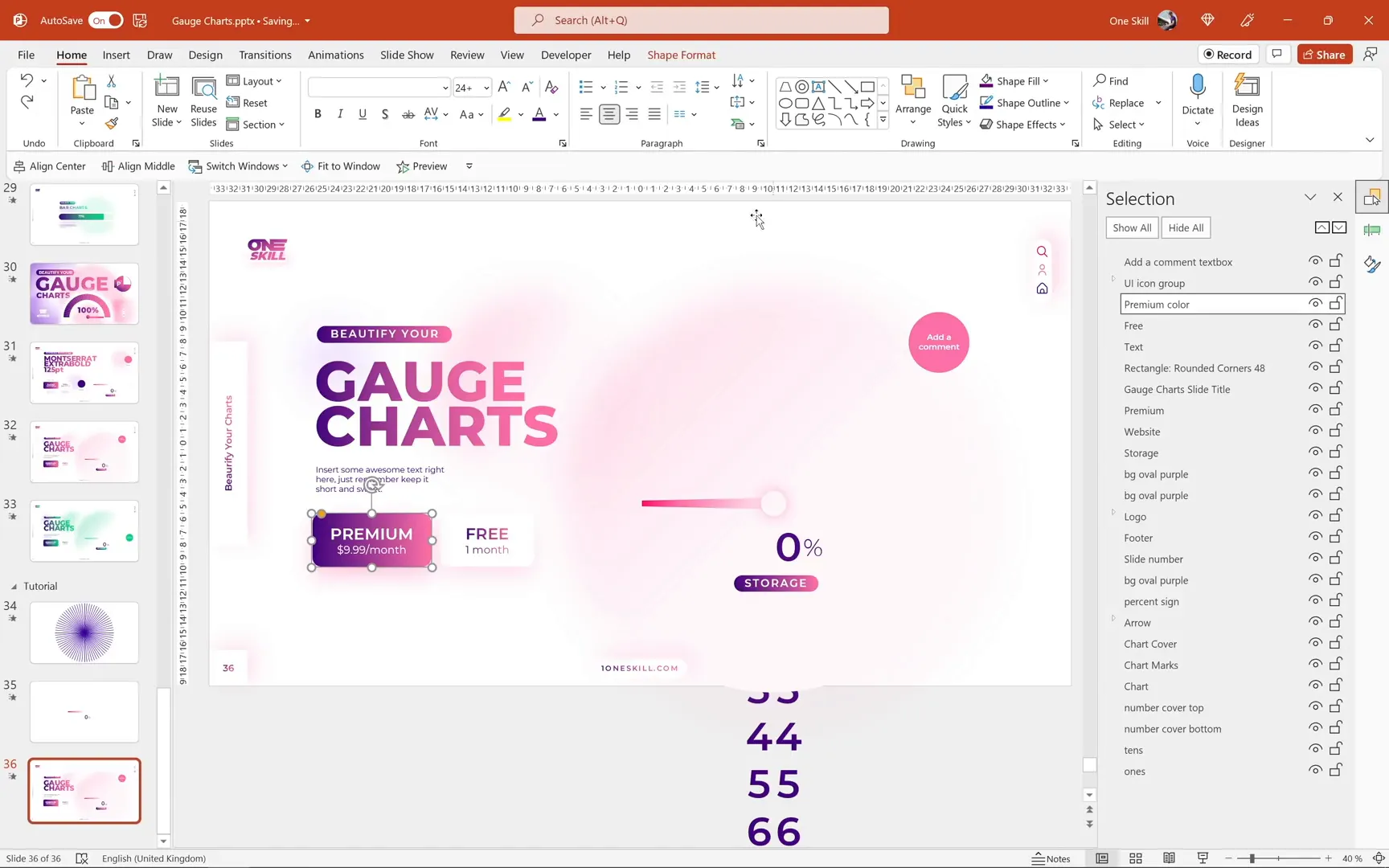Lock the Chart Cover object
The height and width of the screenshot is (868, 1389).
(x=1337, y=642)
